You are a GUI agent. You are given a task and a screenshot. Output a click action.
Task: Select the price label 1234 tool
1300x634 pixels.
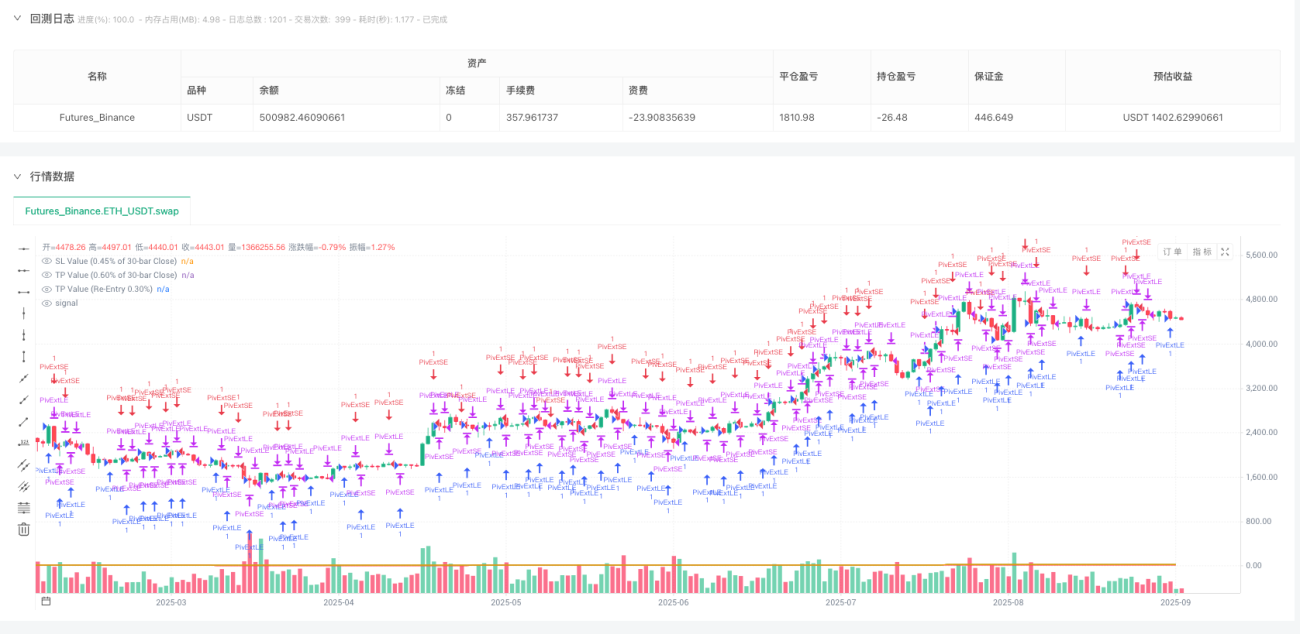pyautogui.click(x=24, y=443)
